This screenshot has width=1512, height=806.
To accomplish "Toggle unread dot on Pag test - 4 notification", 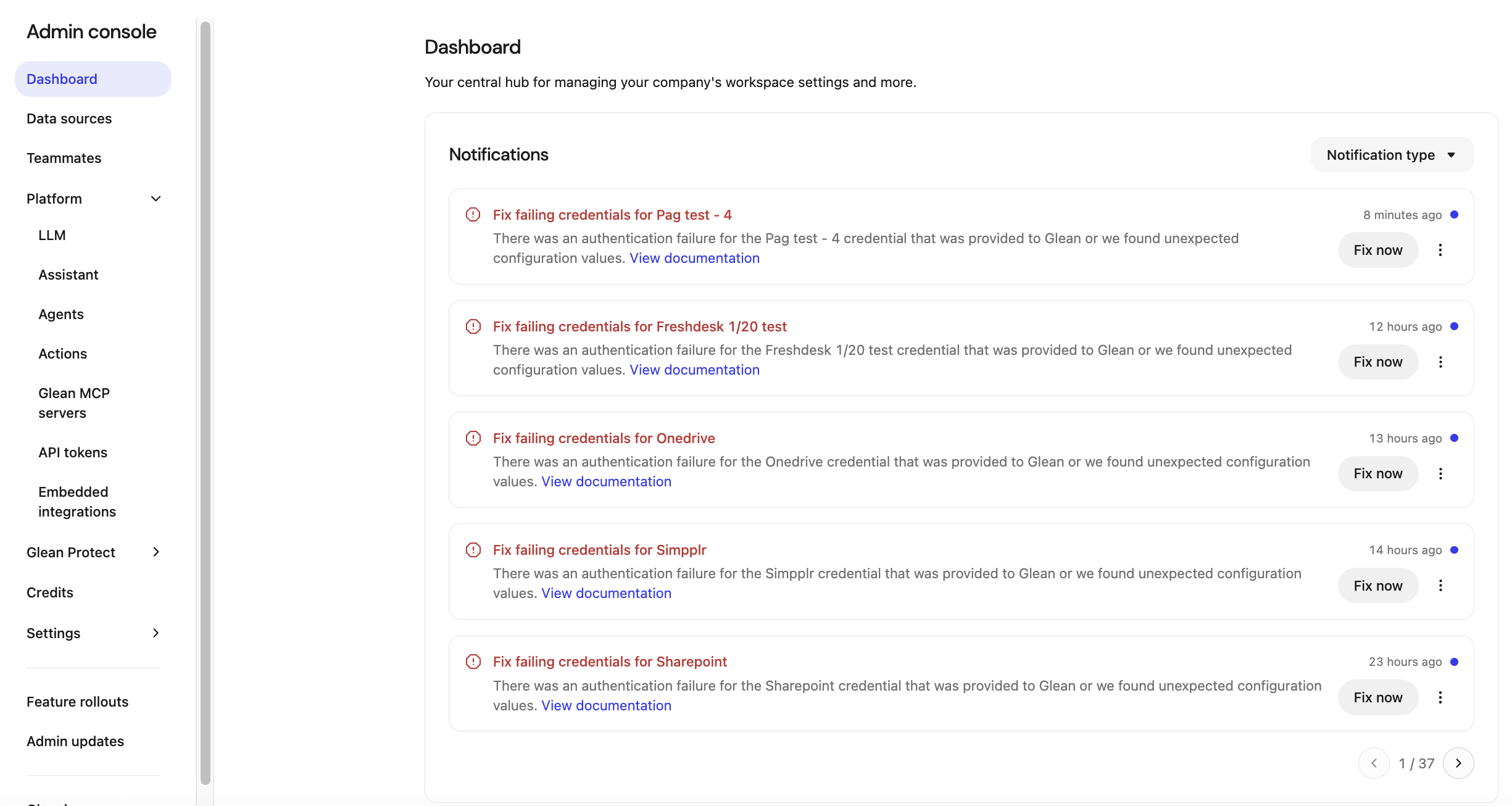I will 1455,214.
